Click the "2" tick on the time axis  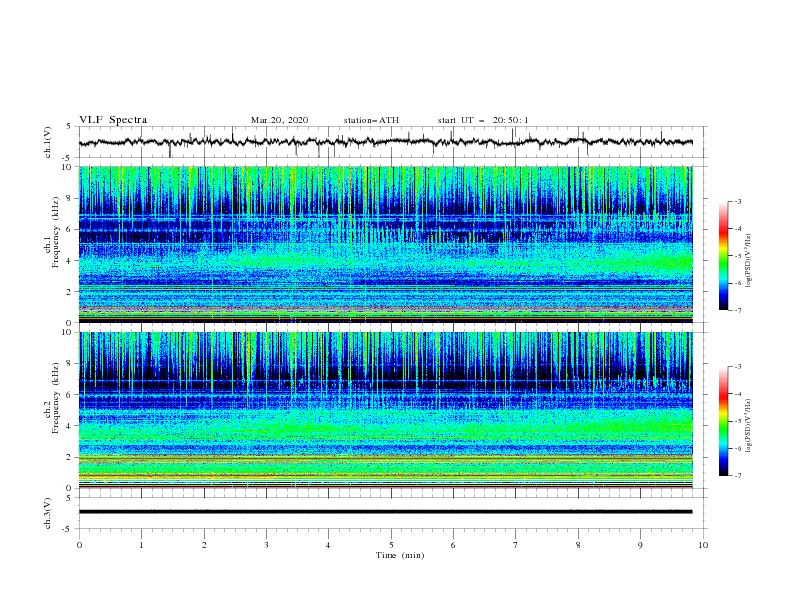204,545
